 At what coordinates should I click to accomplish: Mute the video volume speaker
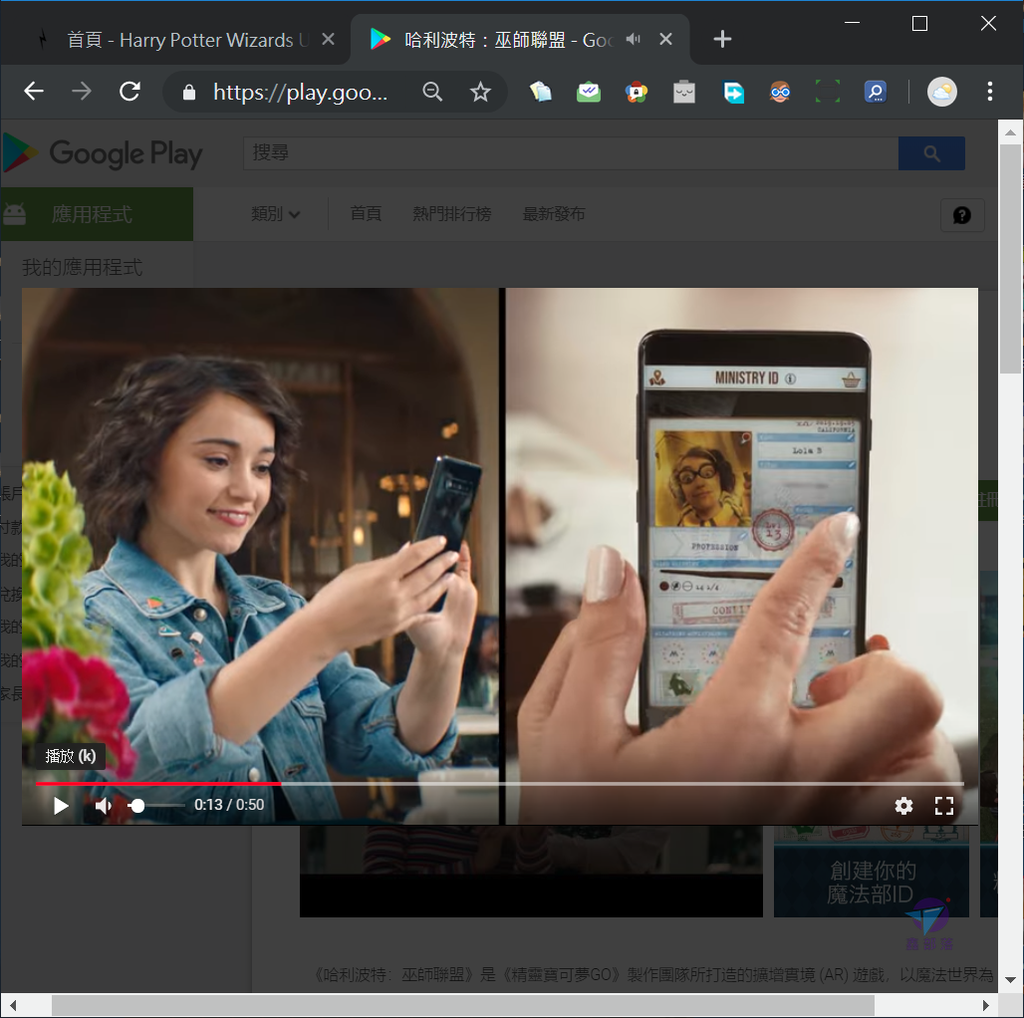coord(104,806)
